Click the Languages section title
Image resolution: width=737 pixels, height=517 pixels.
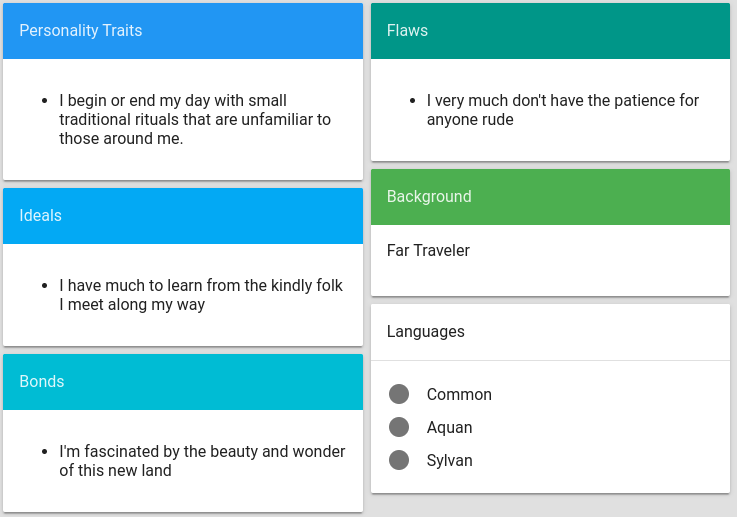pos(426,332)
